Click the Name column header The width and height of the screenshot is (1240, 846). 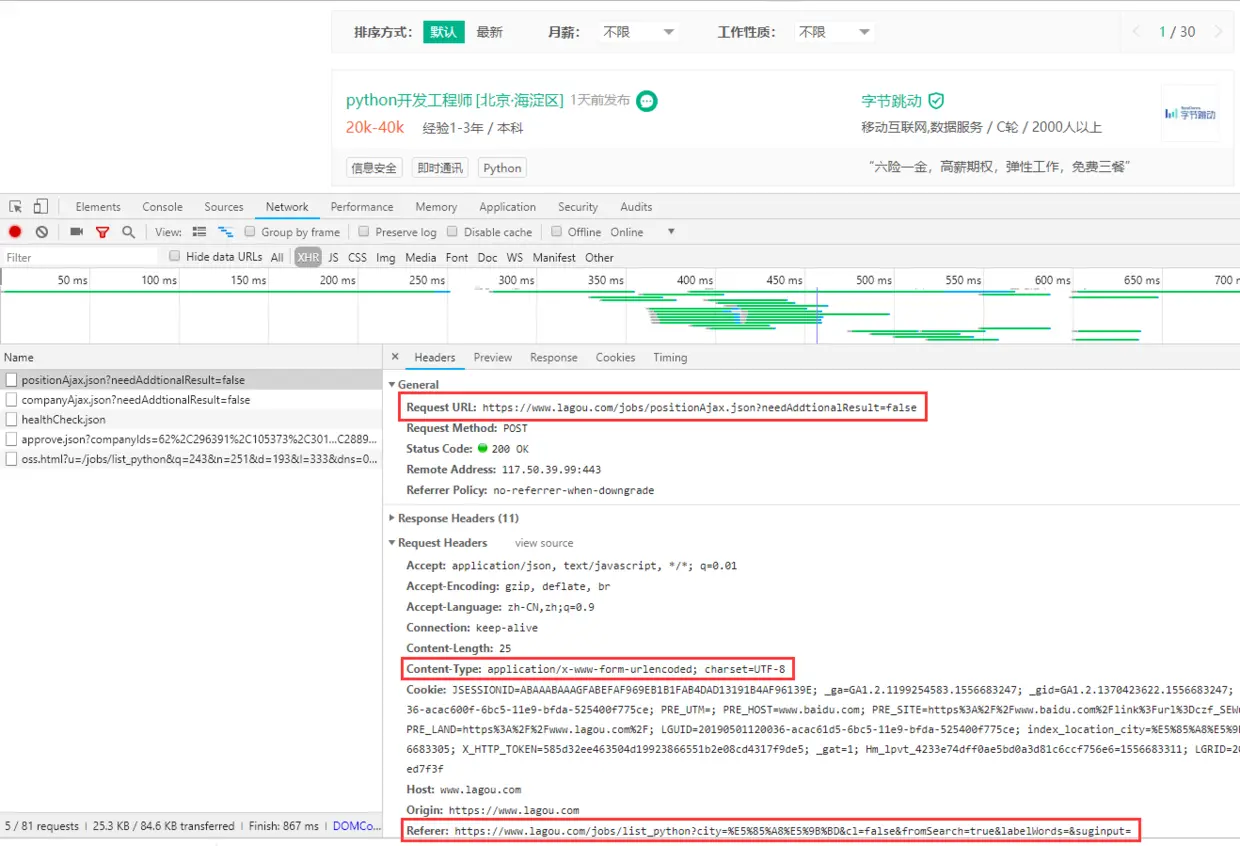click(x=191, y=357)
